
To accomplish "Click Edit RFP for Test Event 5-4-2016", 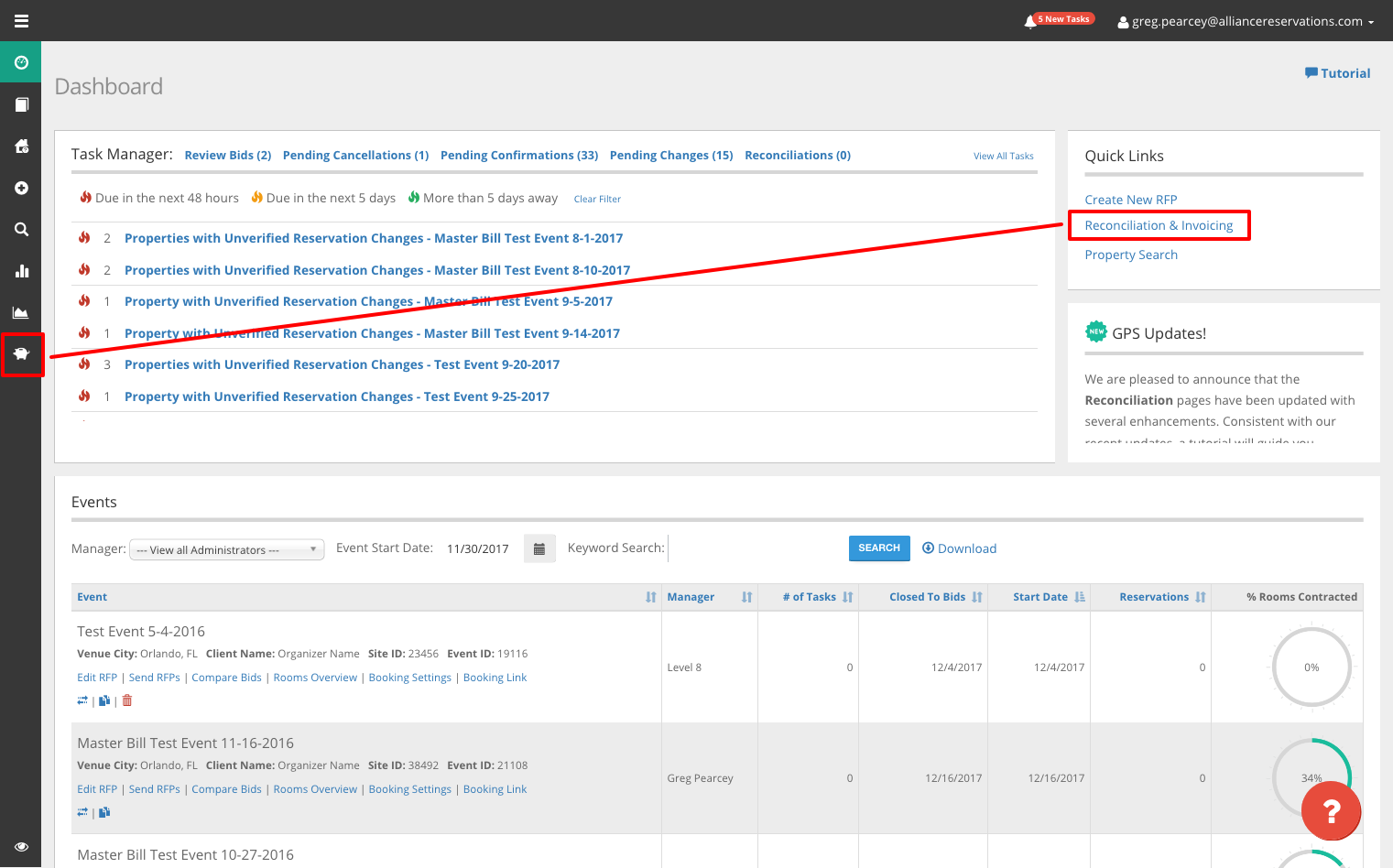I will 97,678.
